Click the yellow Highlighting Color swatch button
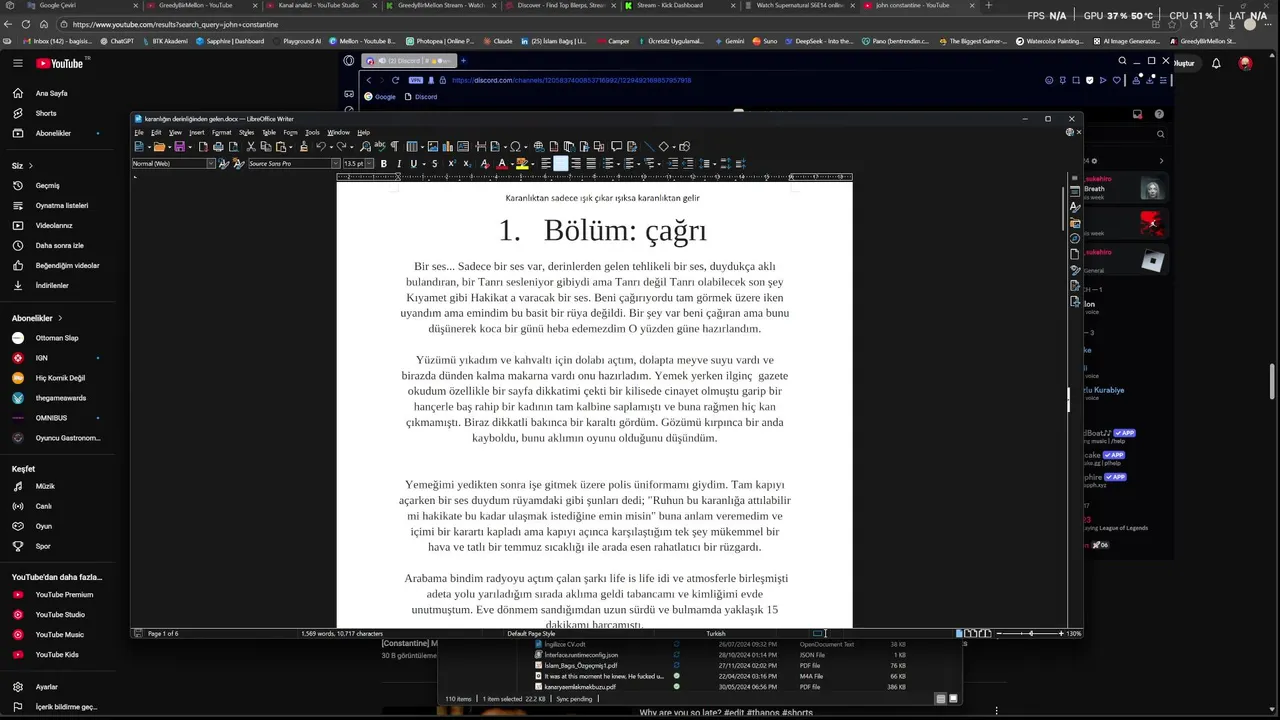 pos(522,163)
